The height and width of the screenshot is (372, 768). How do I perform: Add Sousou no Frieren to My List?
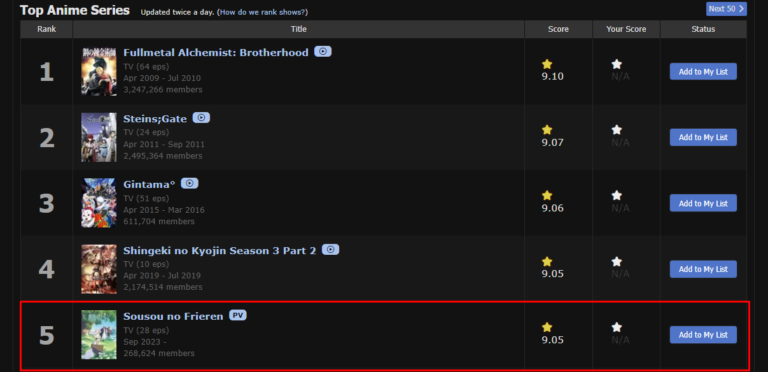click(703, 335)
